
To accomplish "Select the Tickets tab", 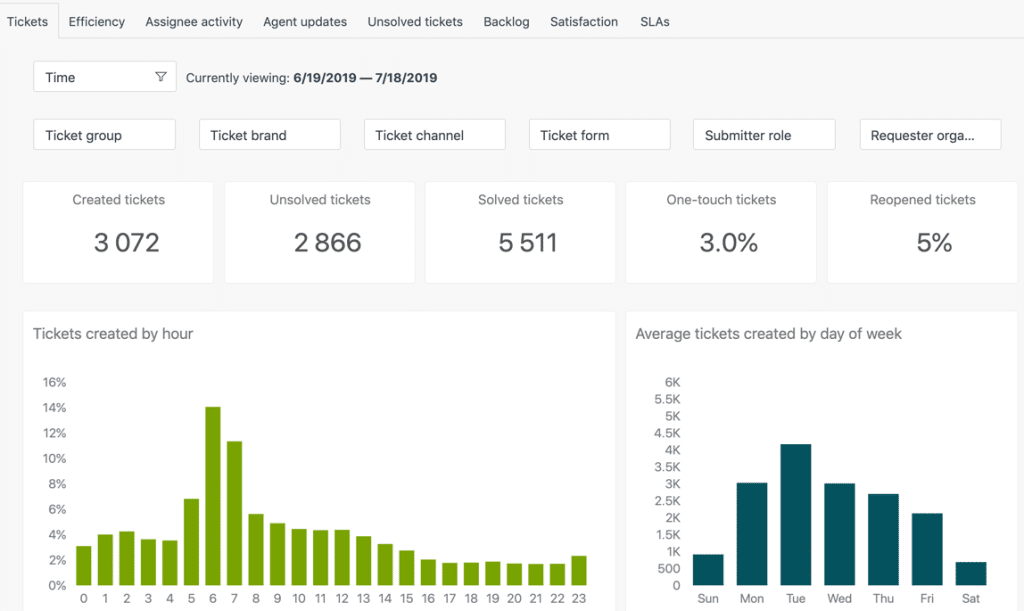I will point(27,20).
